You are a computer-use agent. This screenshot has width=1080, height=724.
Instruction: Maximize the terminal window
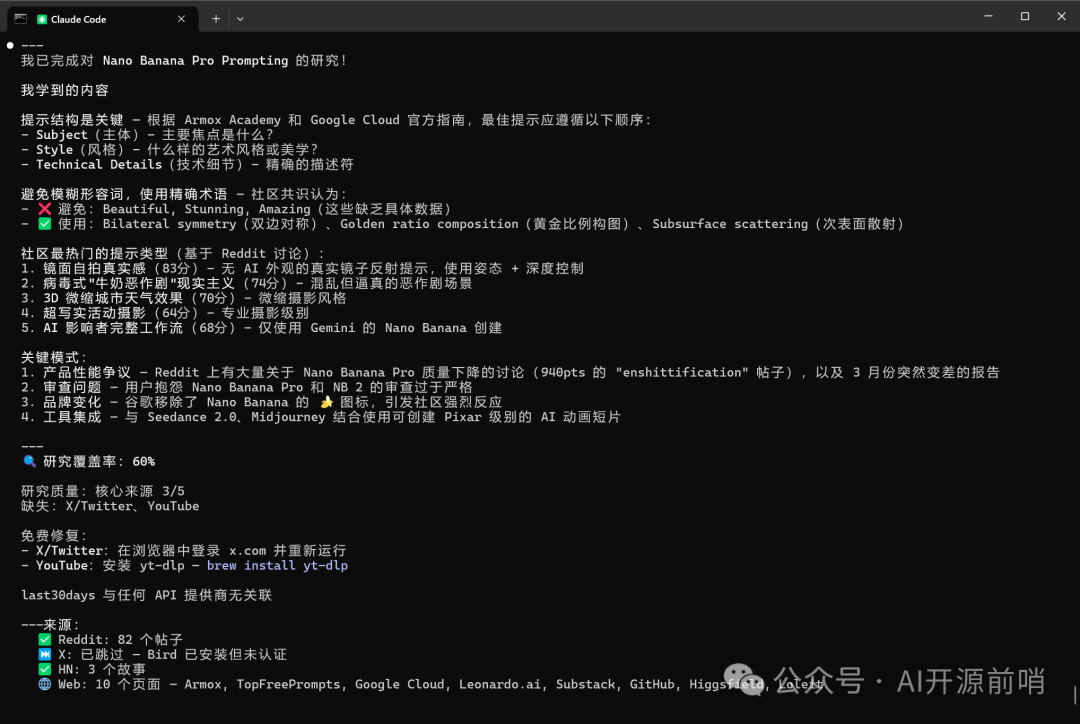[1024, 16]
